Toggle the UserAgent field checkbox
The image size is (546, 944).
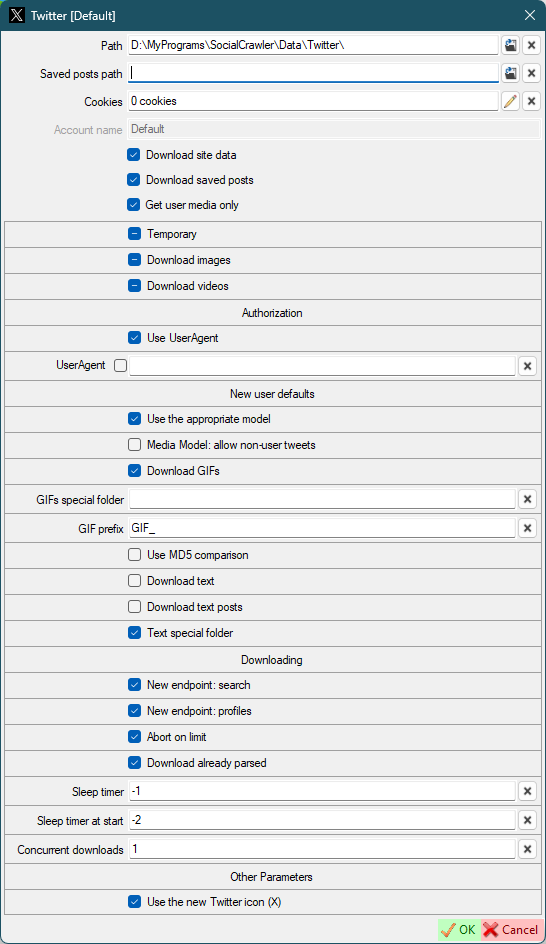click(120, 365)
